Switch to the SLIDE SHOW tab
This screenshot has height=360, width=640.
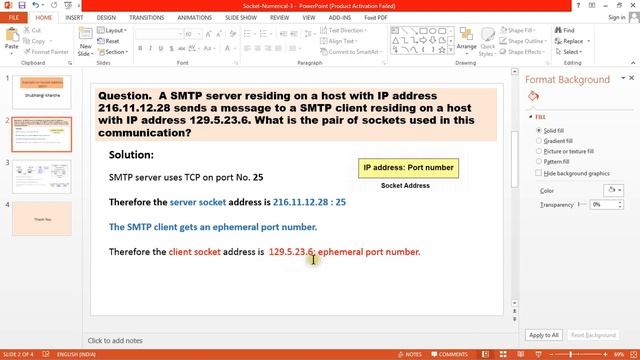pyautogui.click(x=241, y=18)
